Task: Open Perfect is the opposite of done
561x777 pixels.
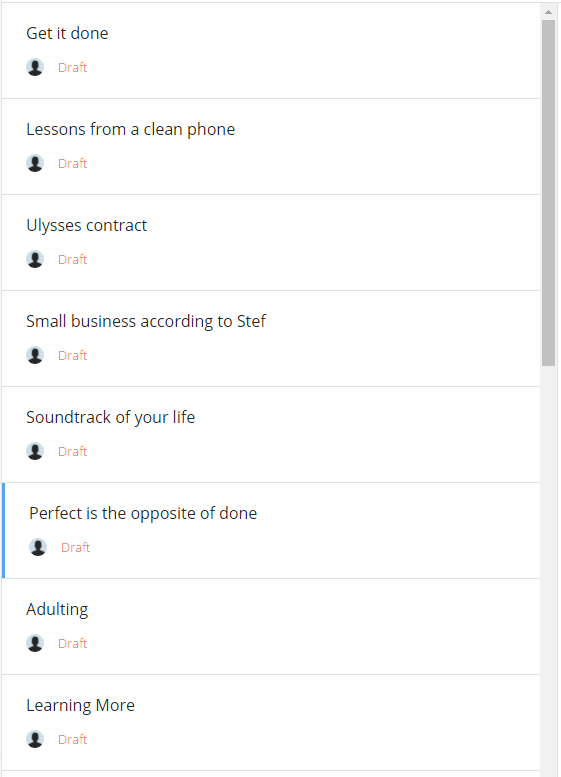Action: pos(271,531)
